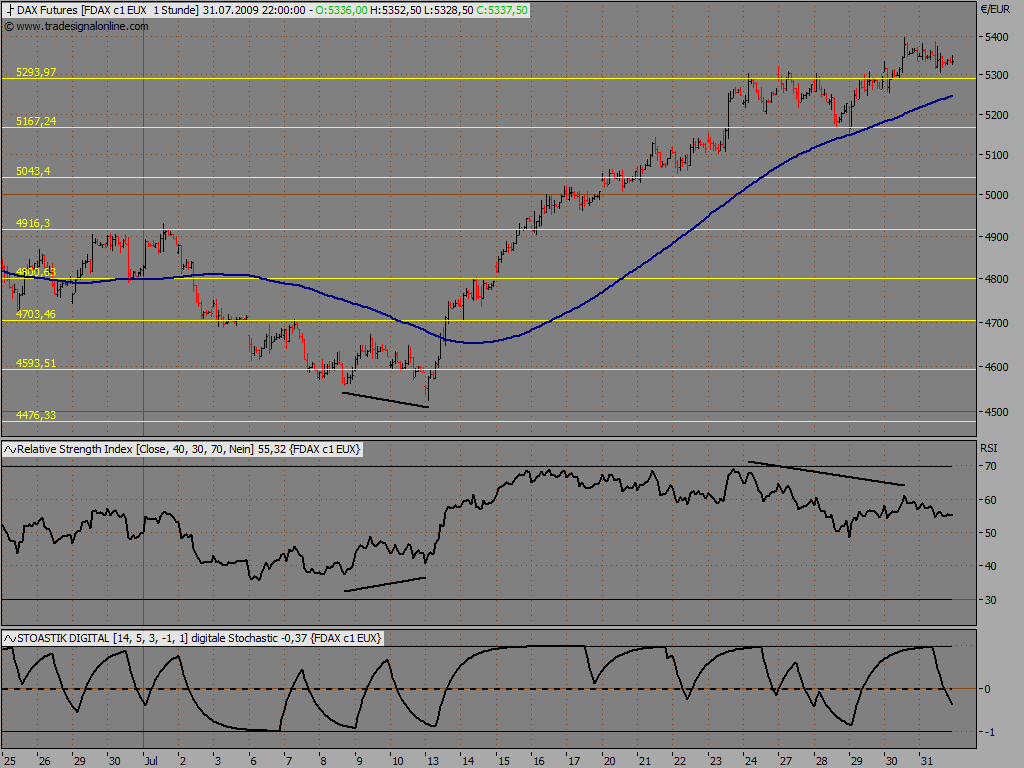The height and width of the screenshot is (768, 1024).
Task: Click the line icon before STOASTIK DIGITAL
Action: pyautogui.click(x=10, y=638)
